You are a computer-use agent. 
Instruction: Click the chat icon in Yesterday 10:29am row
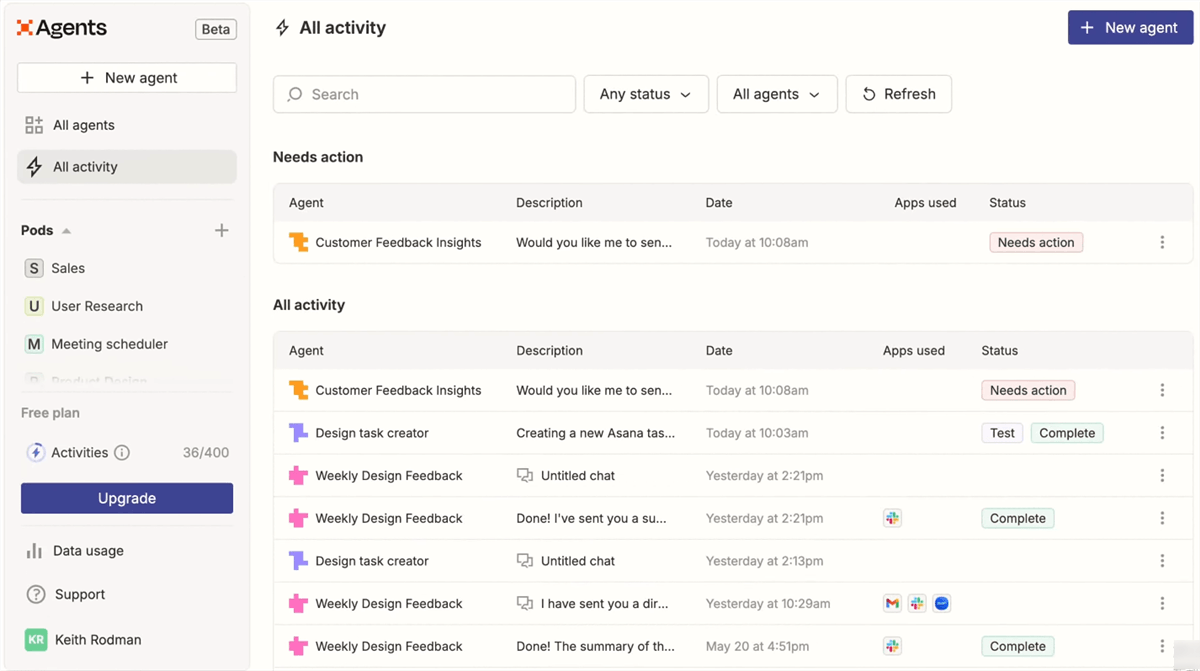point(524,604)
